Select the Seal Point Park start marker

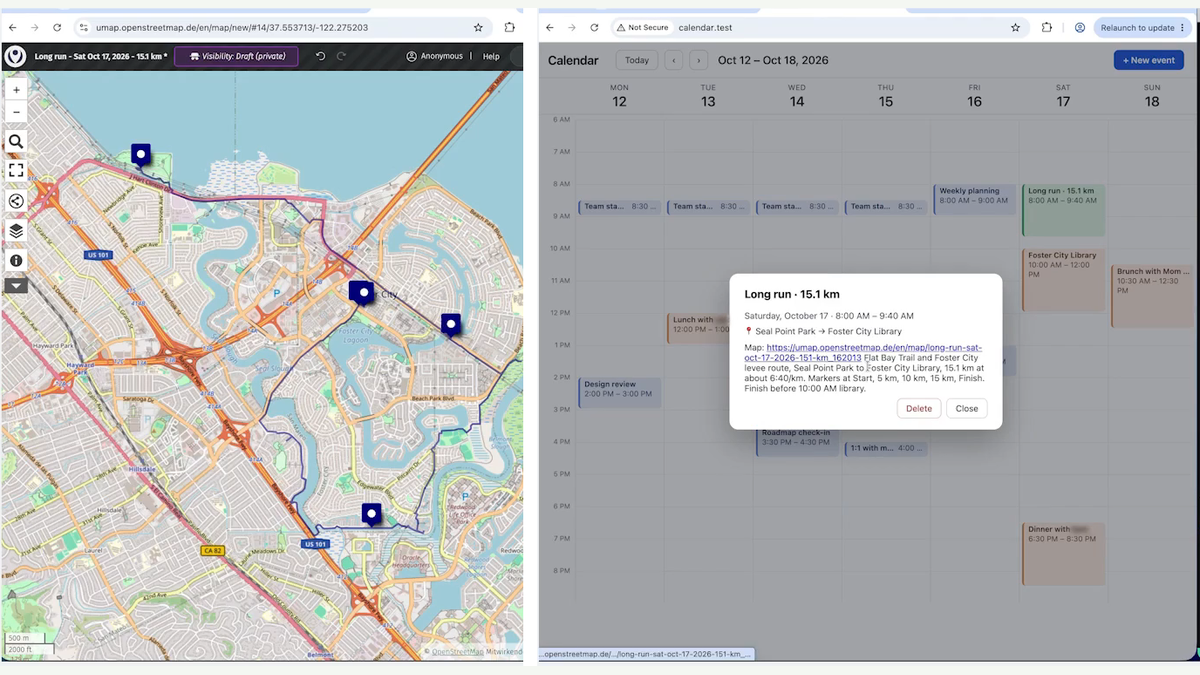click(141, 155)
